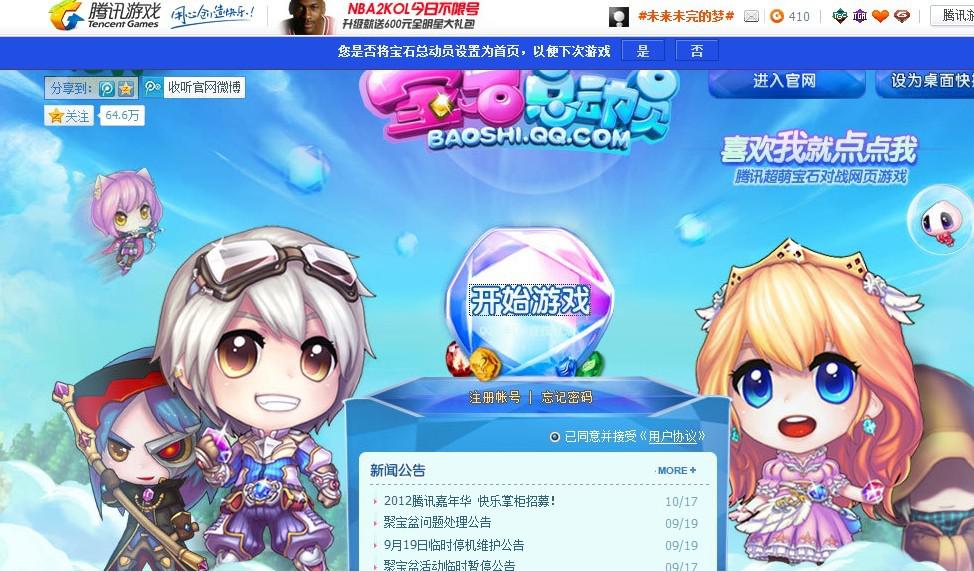Click 进入官网 tab

tap(785, 81)
